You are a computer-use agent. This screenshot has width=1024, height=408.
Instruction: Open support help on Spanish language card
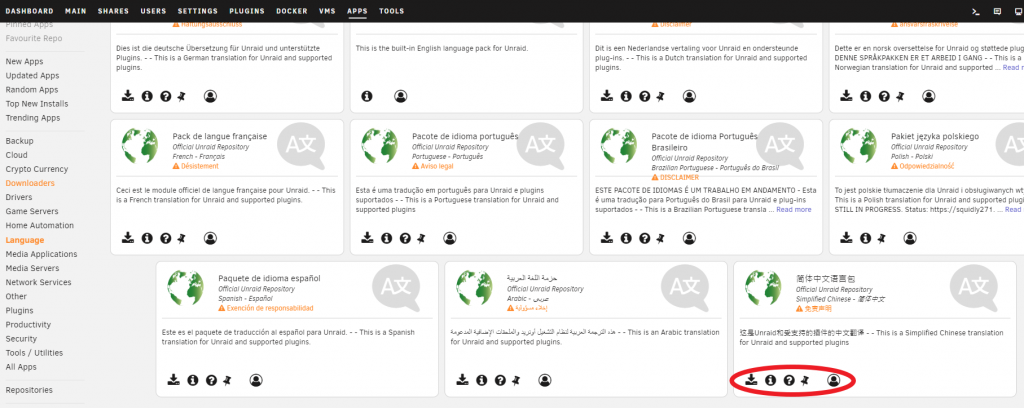(212, 380)
